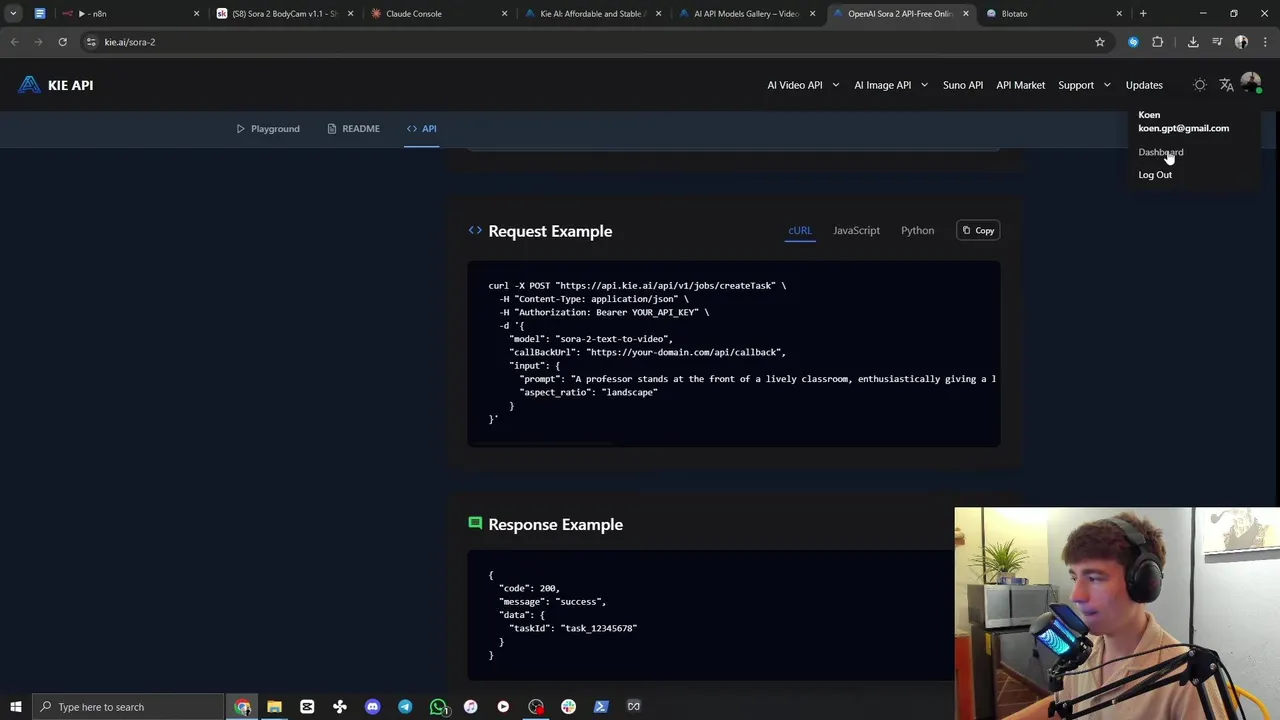The image size is (1280, 720).
Task: Close the Blotato tab
Action: [1119, 14]
